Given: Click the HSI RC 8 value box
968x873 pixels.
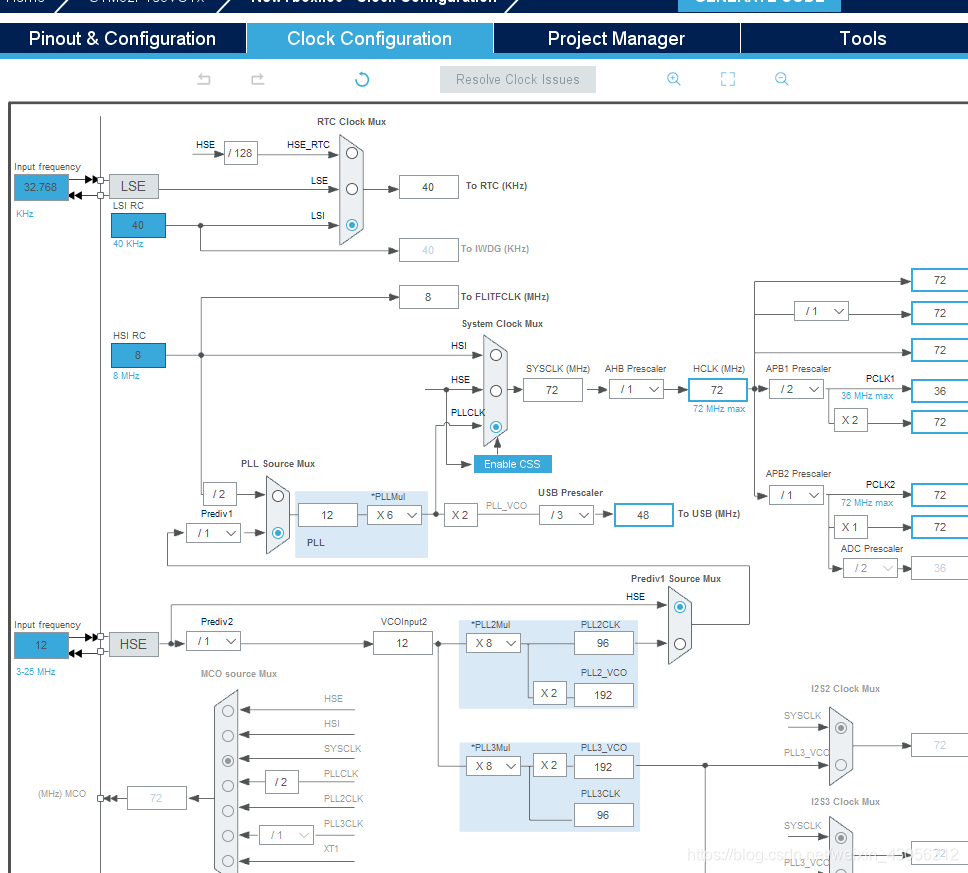Looking at the screenshot, I should click(x=138, y=356).
